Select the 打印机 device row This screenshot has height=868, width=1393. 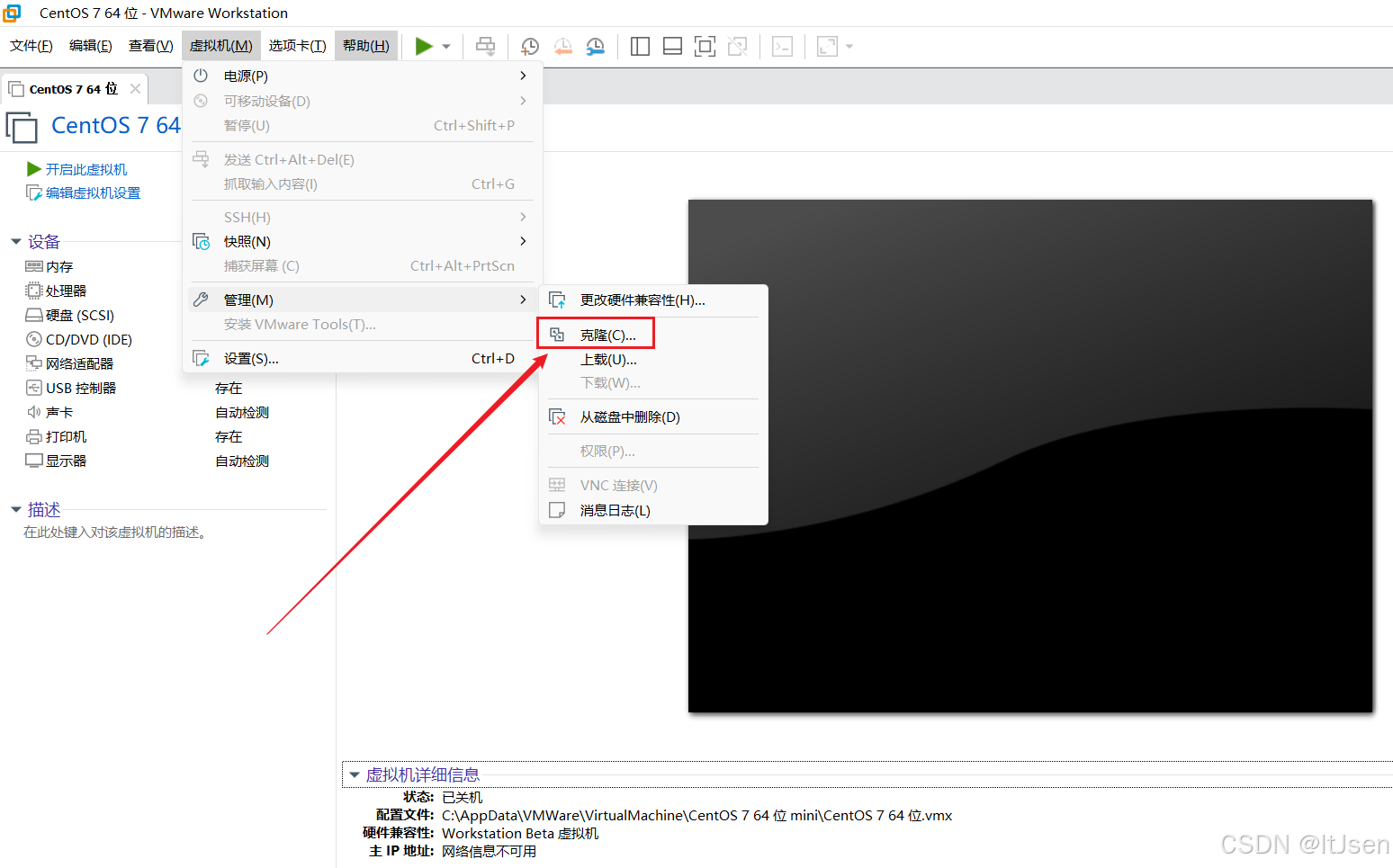tap(67, 437)
